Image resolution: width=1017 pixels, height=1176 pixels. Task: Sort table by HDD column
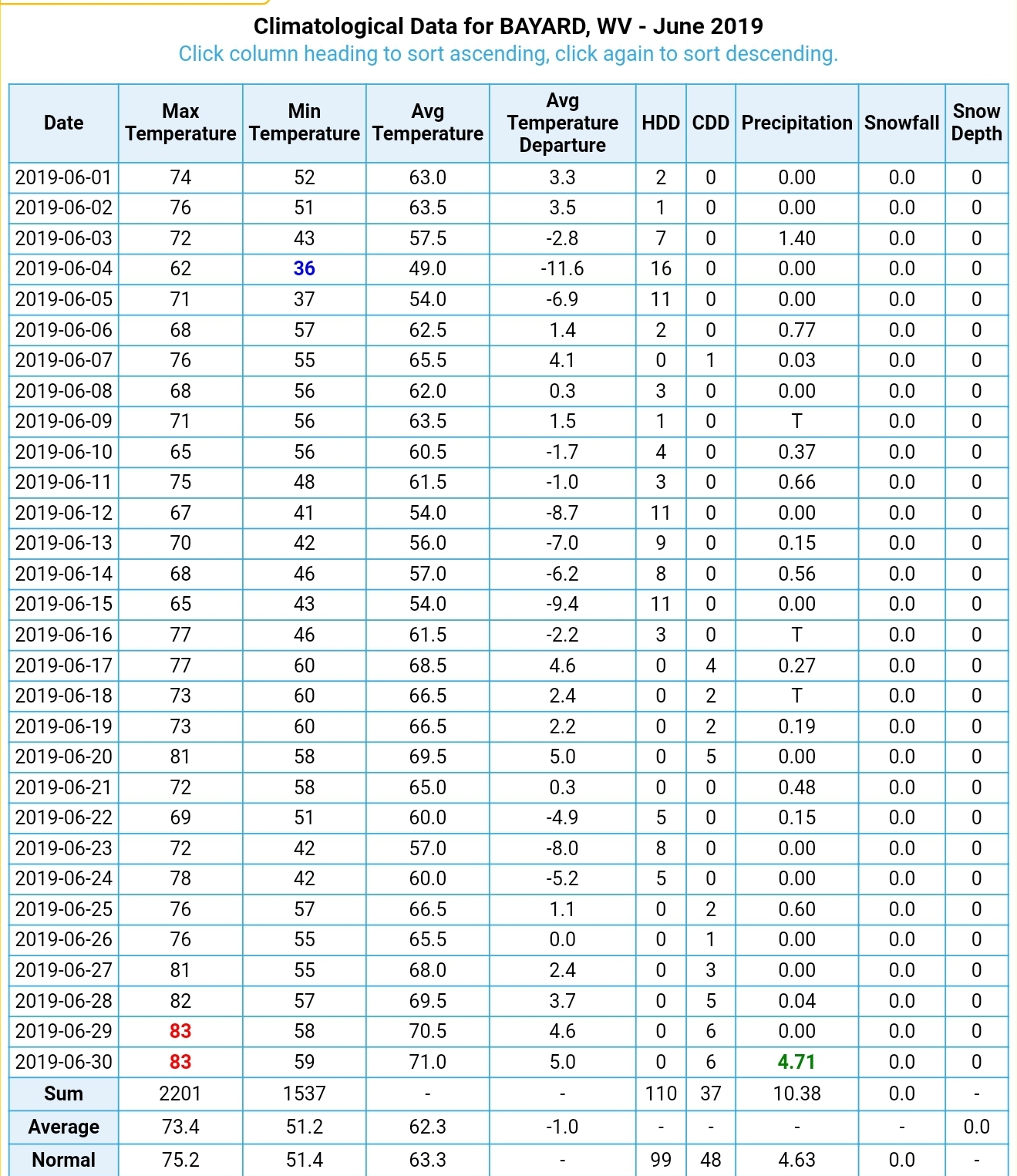(x=661, y=123)
